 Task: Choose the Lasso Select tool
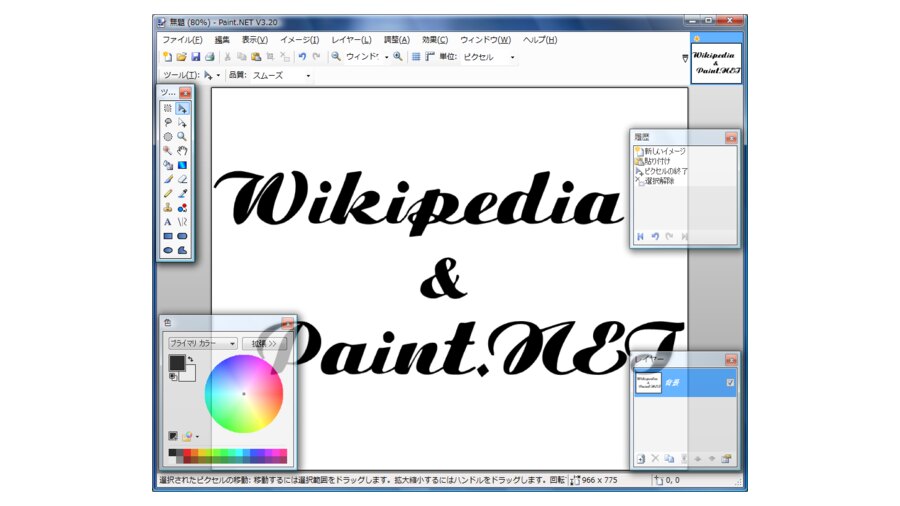pos(168,123)
